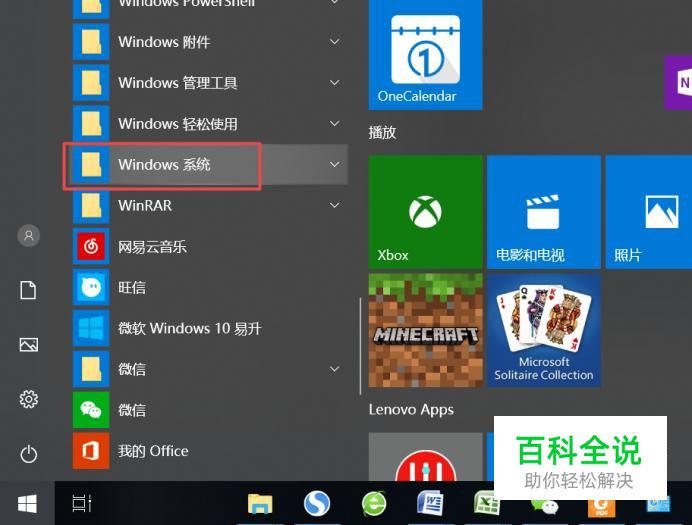This screenshot has height=525, width=692.
Task: Open Documents from the sidebar icon
Action: 28,290
